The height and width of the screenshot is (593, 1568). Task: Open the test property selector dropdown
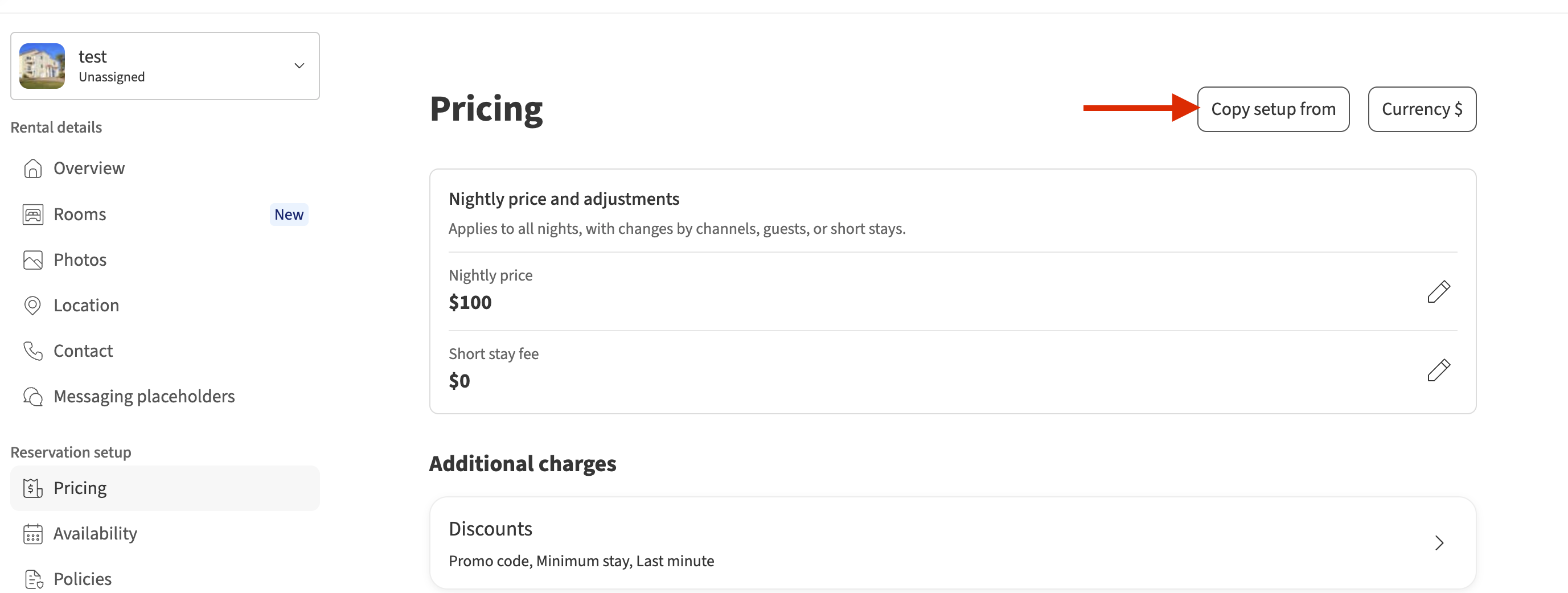pos(299,65)
